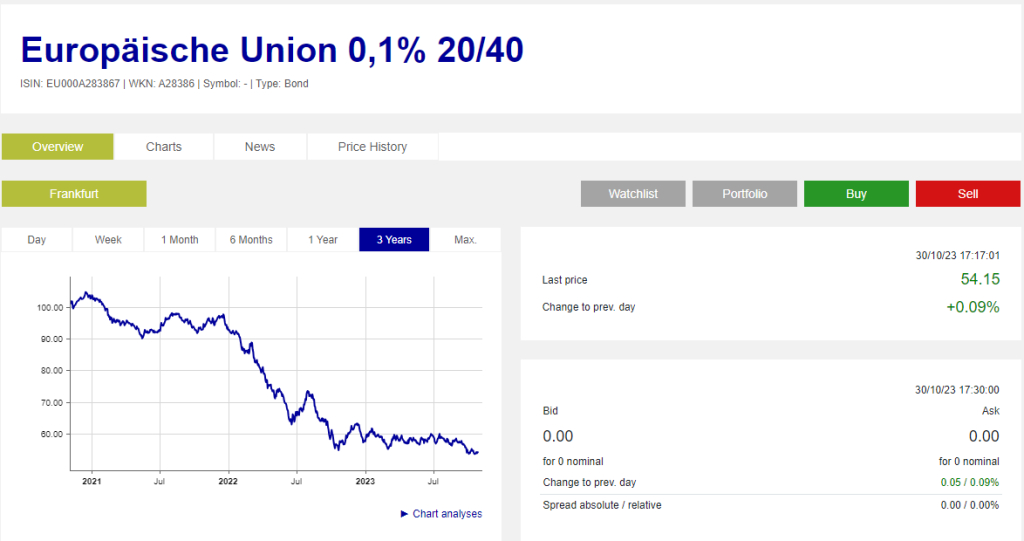Viewport: 1024px width, 541px height.
Task: Switch to the Charts tab
Action: pos(164,147)
